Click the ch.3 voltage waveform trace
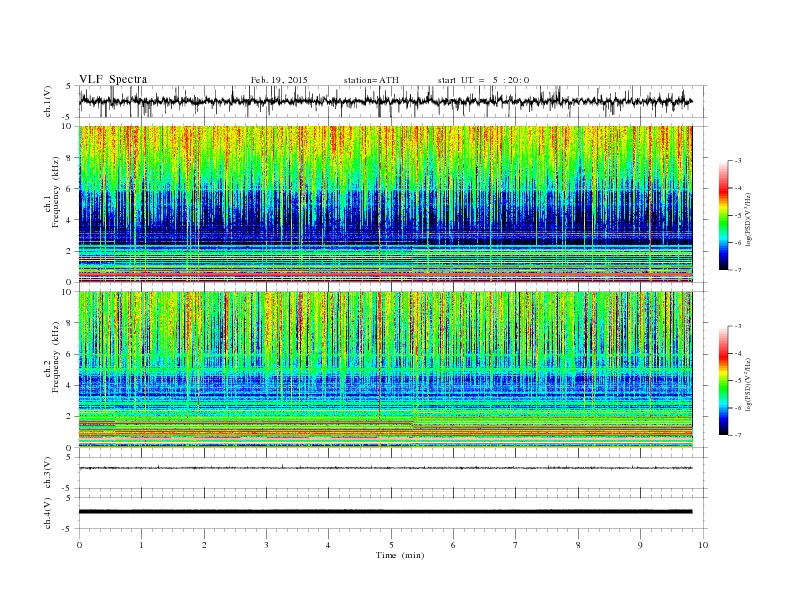 (385, 468)
